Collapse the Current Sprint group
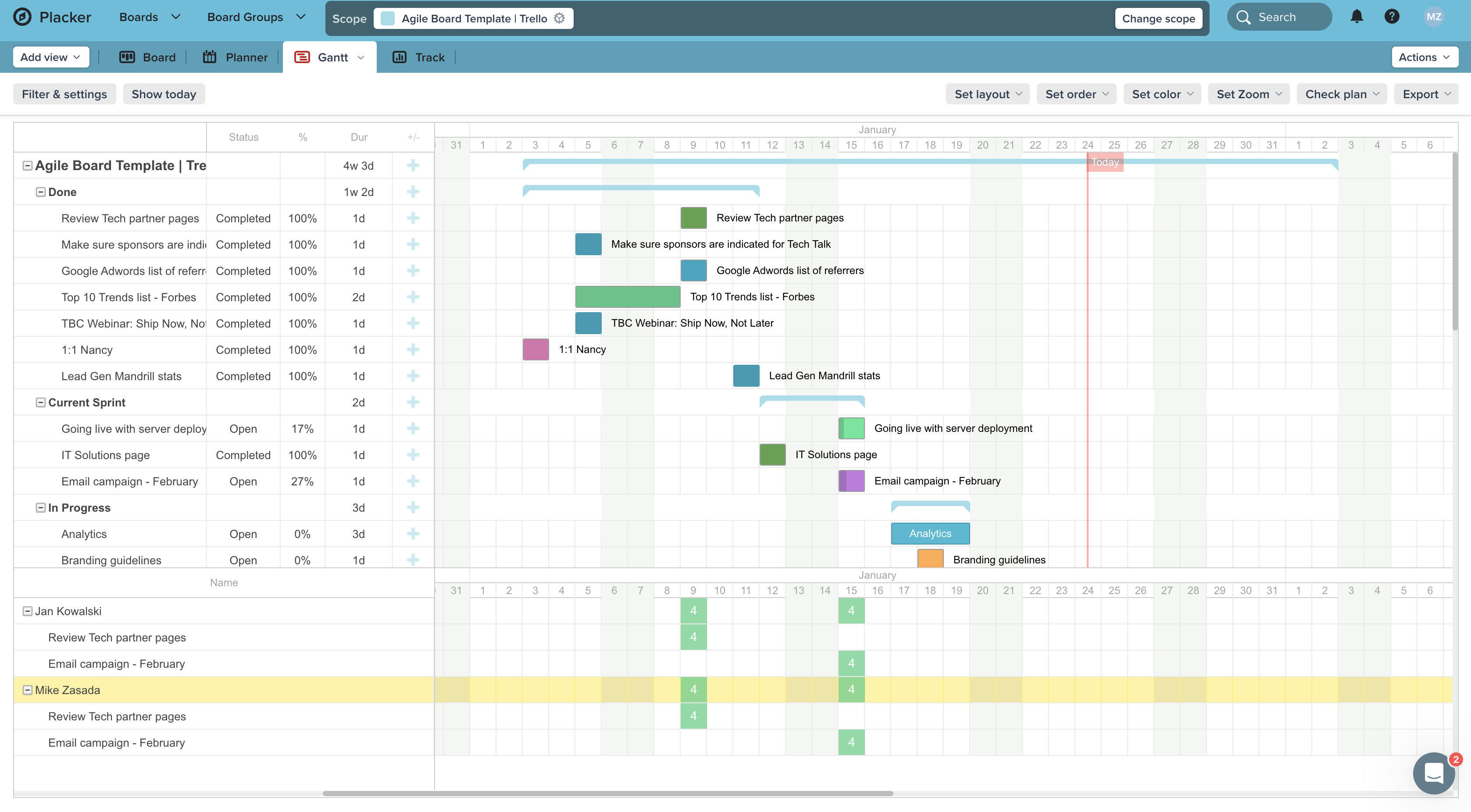The image size is (1471, 812). pyautogui.click(x=40, y=402)
